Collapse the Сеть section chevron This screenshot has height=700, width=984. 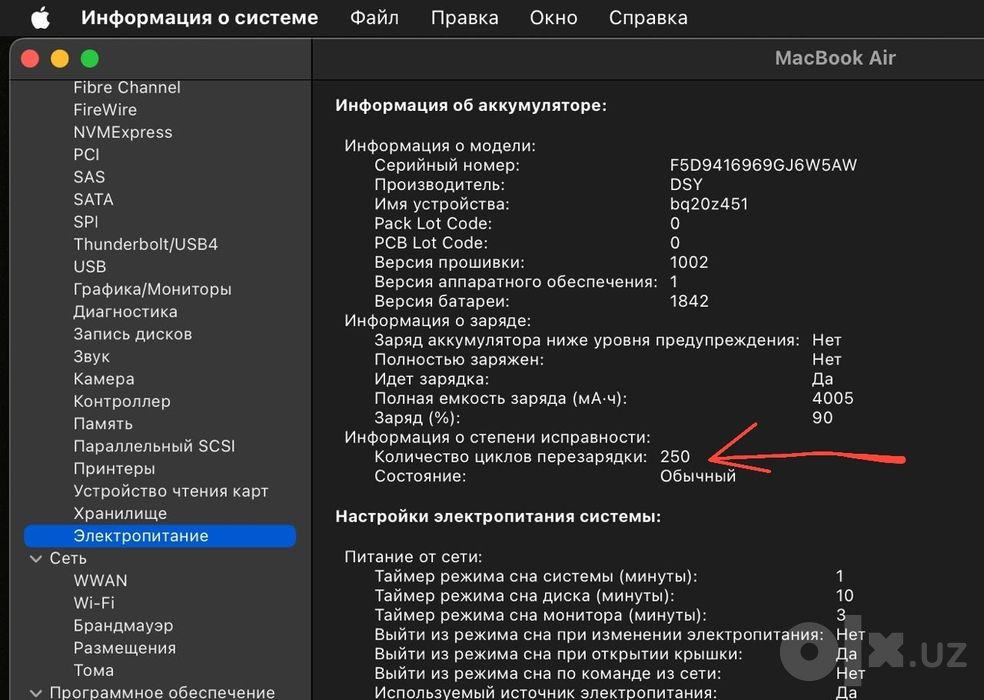(x=36, y=559)
